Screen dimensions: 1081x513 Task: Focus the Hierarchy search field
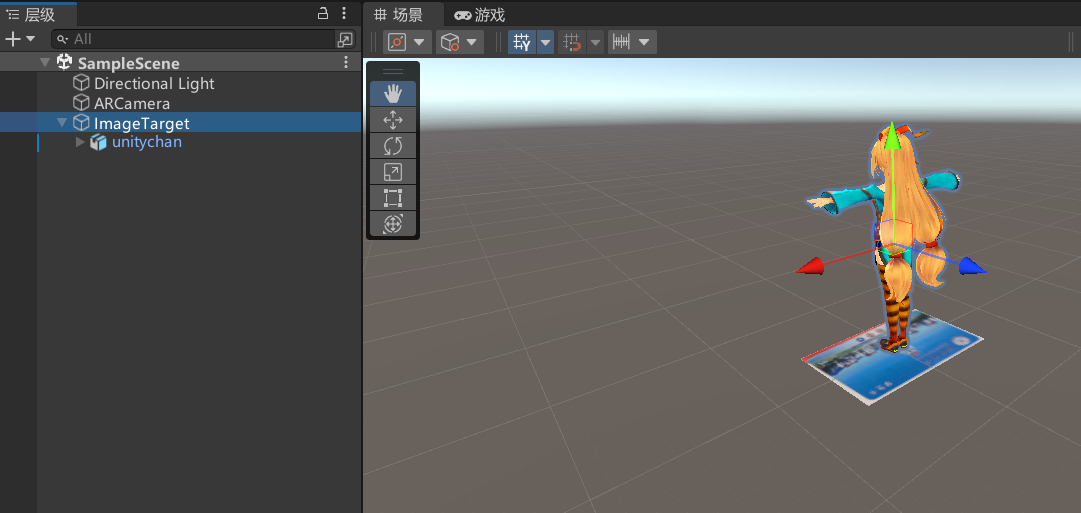tap(193, 39)
